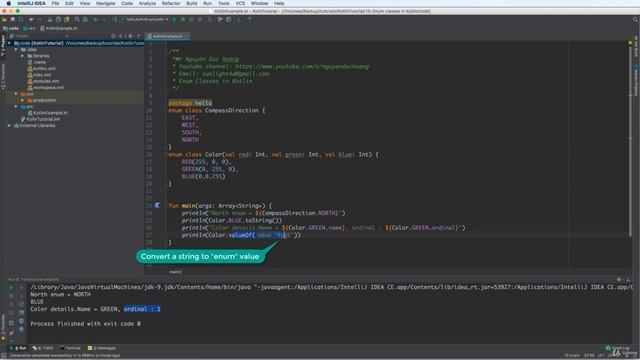
Task: Collapse the code root project node
Action: 9,43
